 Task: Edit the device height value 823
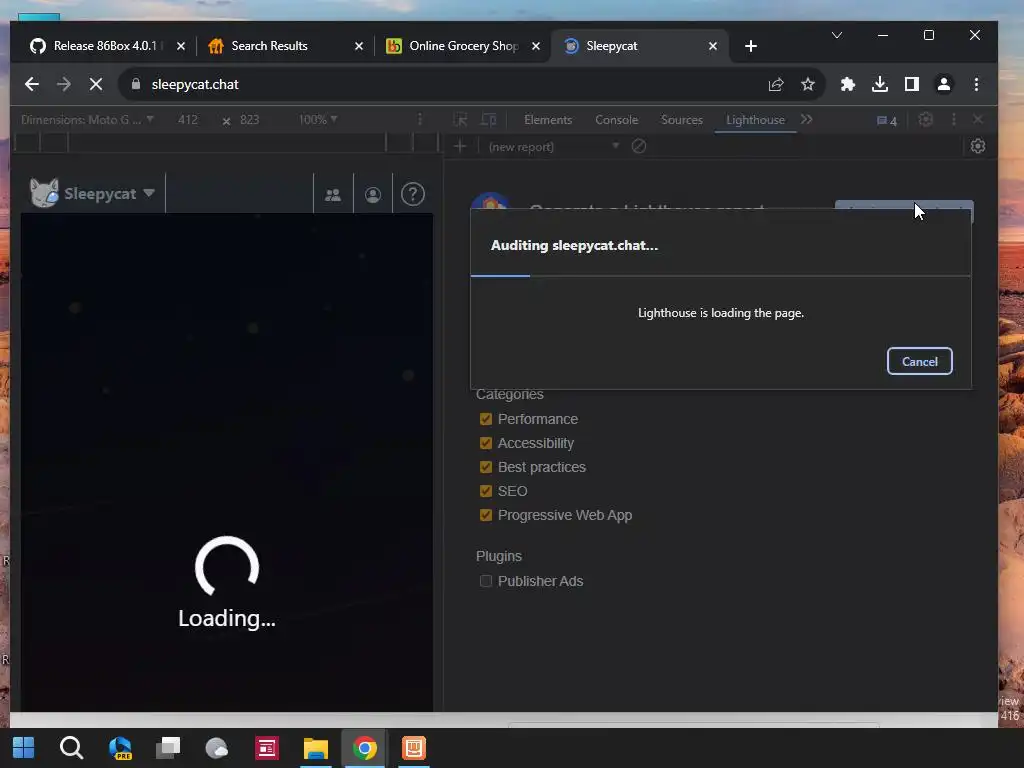pyautogui.click(x=249, y=120)
